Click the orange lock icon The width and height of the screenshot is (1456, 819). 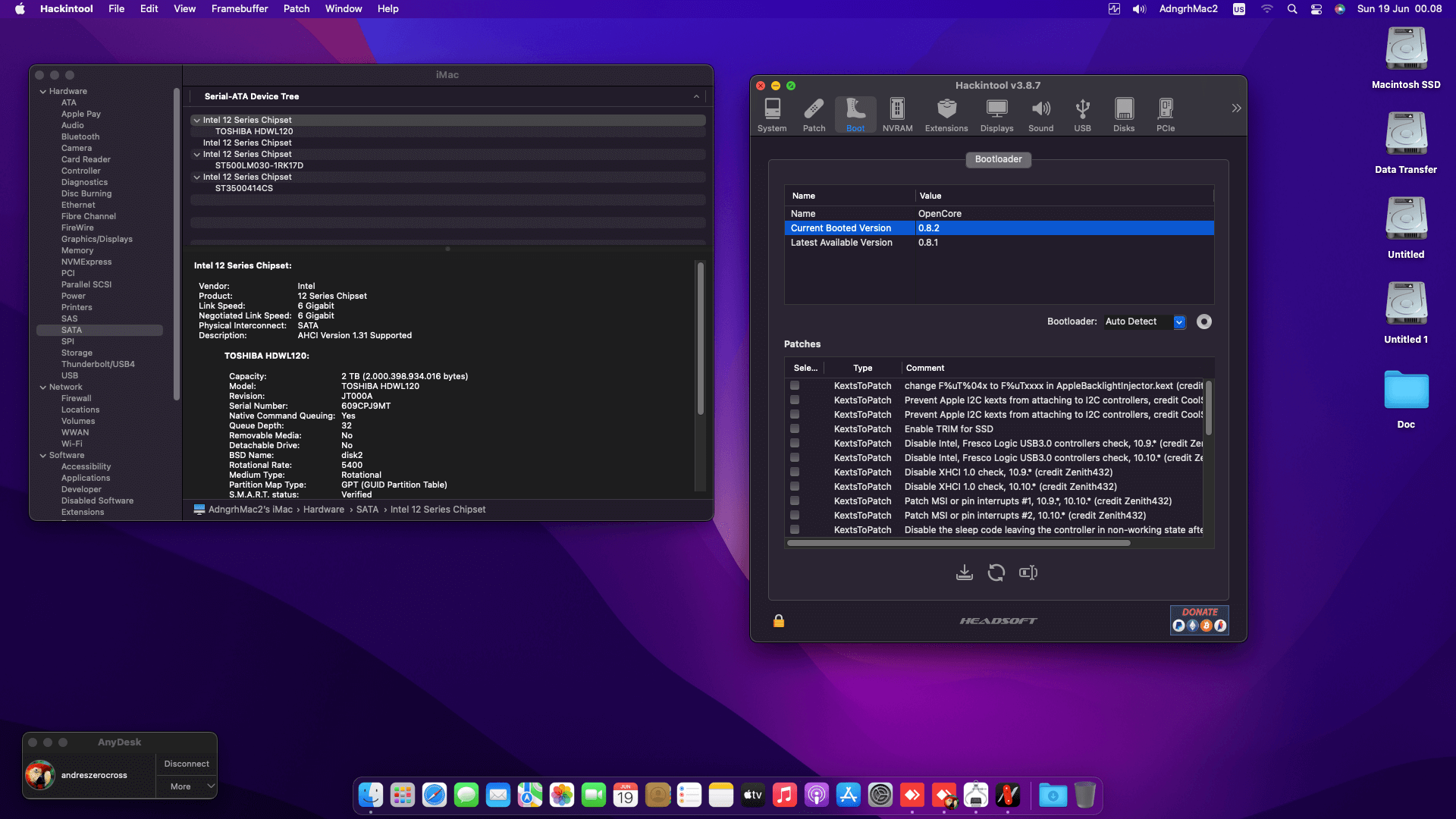(779, 621)
